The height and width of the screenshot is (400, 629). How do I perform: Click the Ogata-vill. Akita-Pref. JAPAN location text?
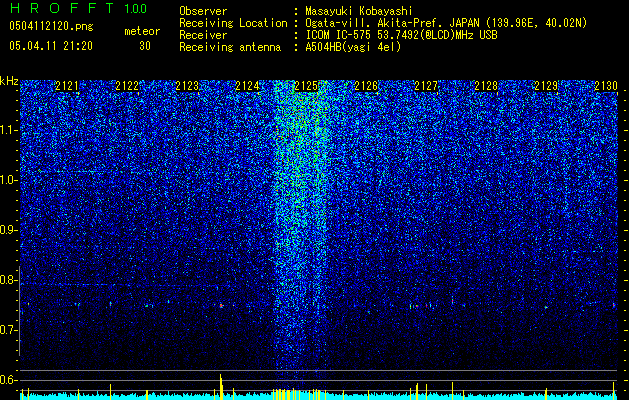446,23
